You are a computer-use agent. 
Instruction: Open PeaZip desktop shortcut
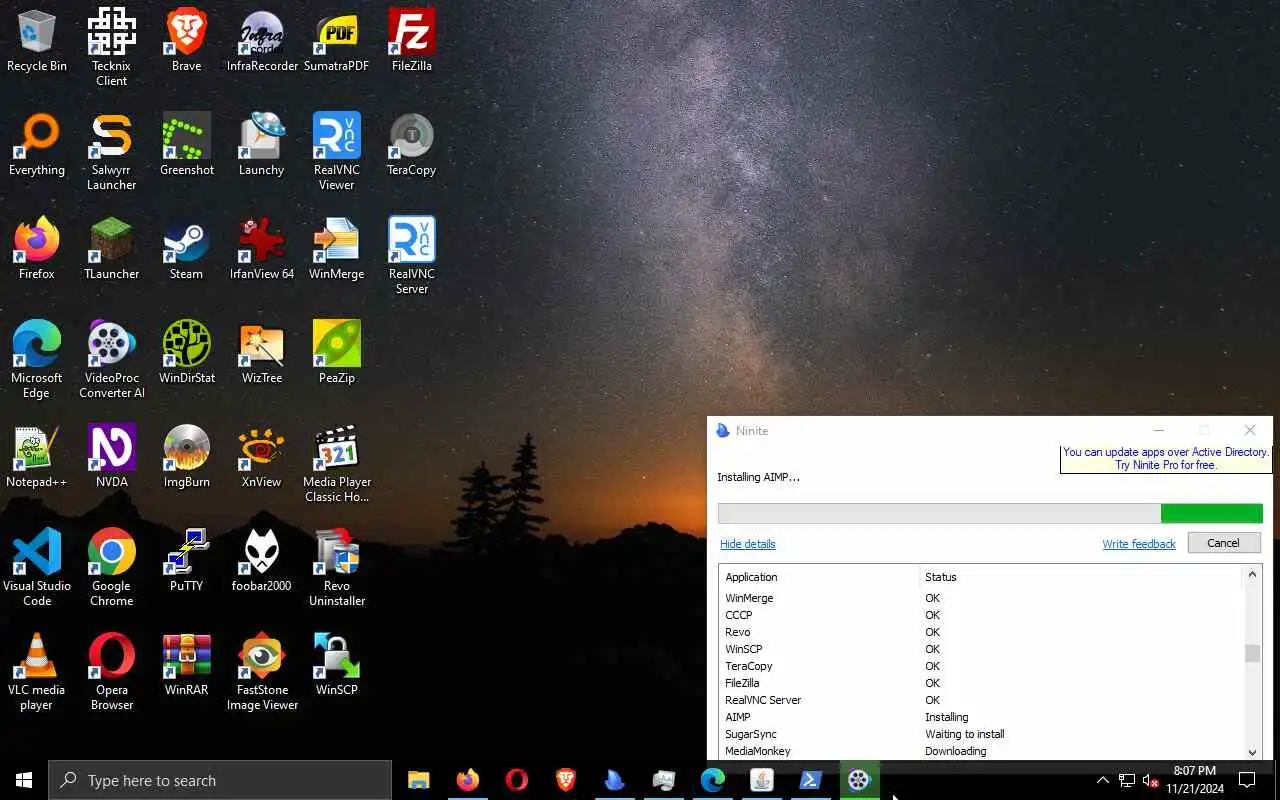coord(336,354)
